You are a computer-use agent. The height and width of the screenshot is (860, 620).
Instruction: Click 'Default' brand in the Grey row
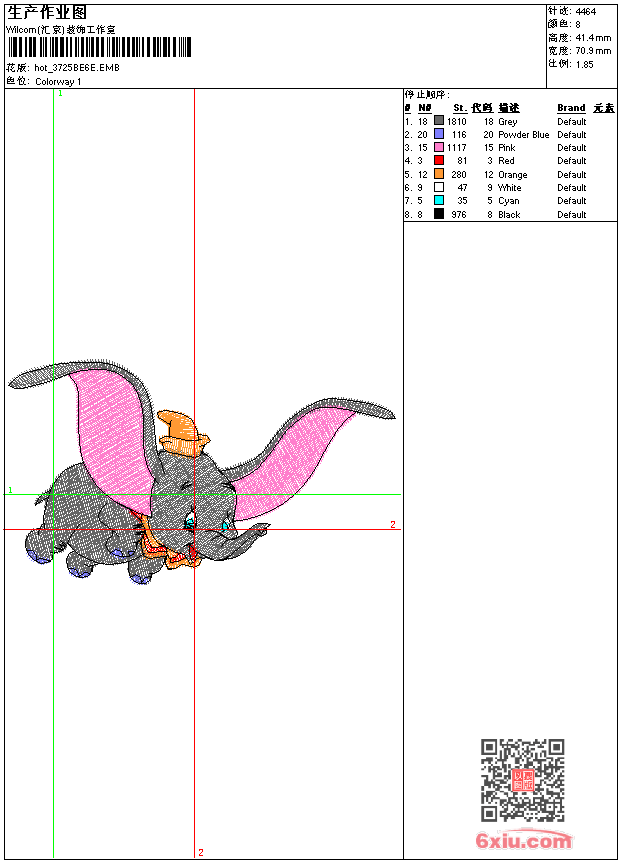pyautogui.click(x=572, y=122)
